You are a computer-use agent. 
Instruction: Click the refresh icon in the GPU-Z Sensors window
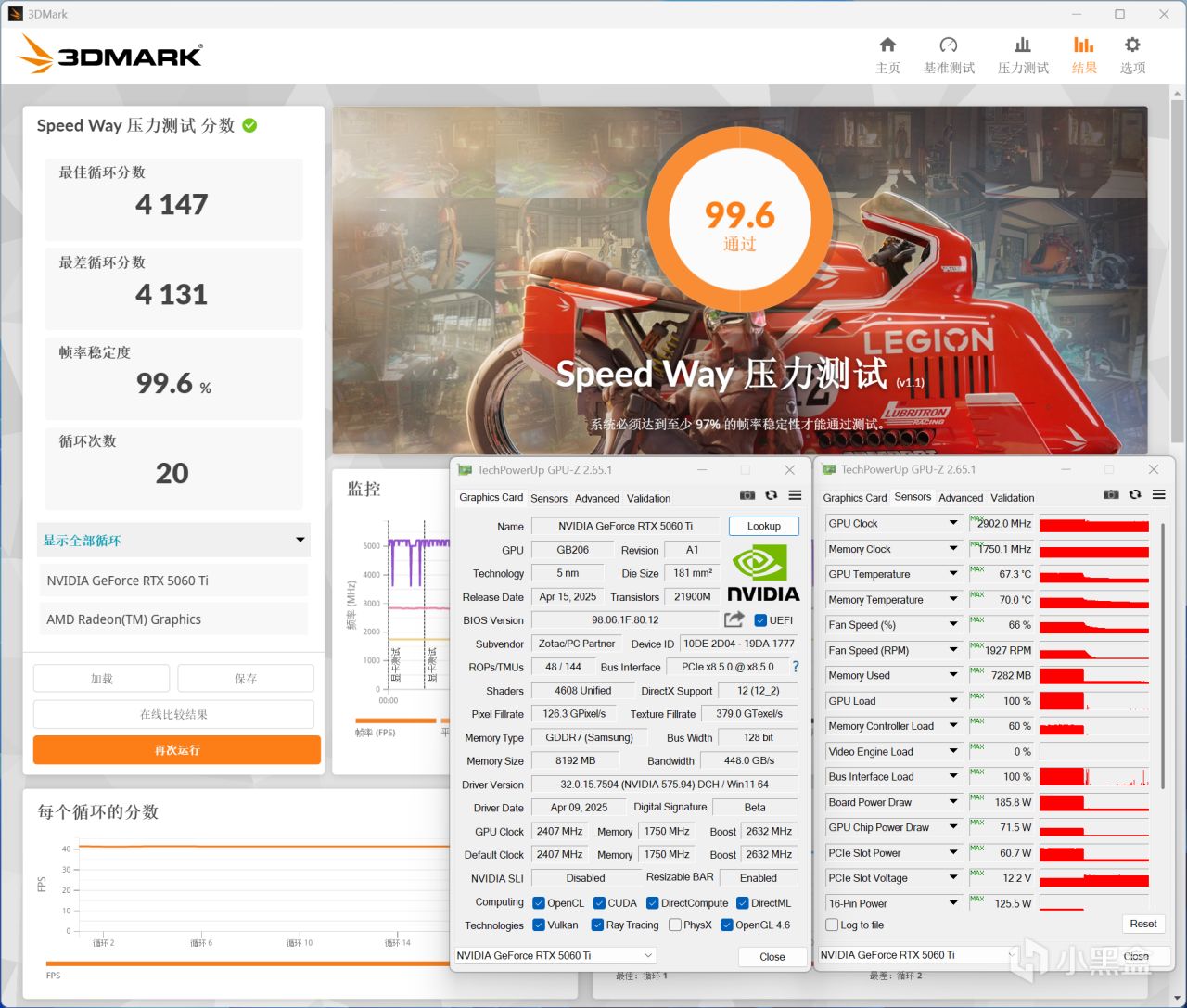point(1135,495)
